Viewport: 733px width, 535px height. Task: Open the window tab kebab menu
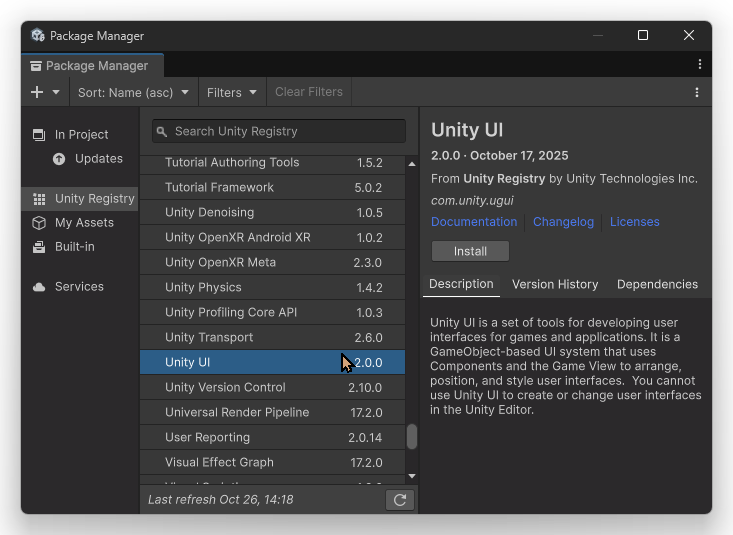[699, 64]
